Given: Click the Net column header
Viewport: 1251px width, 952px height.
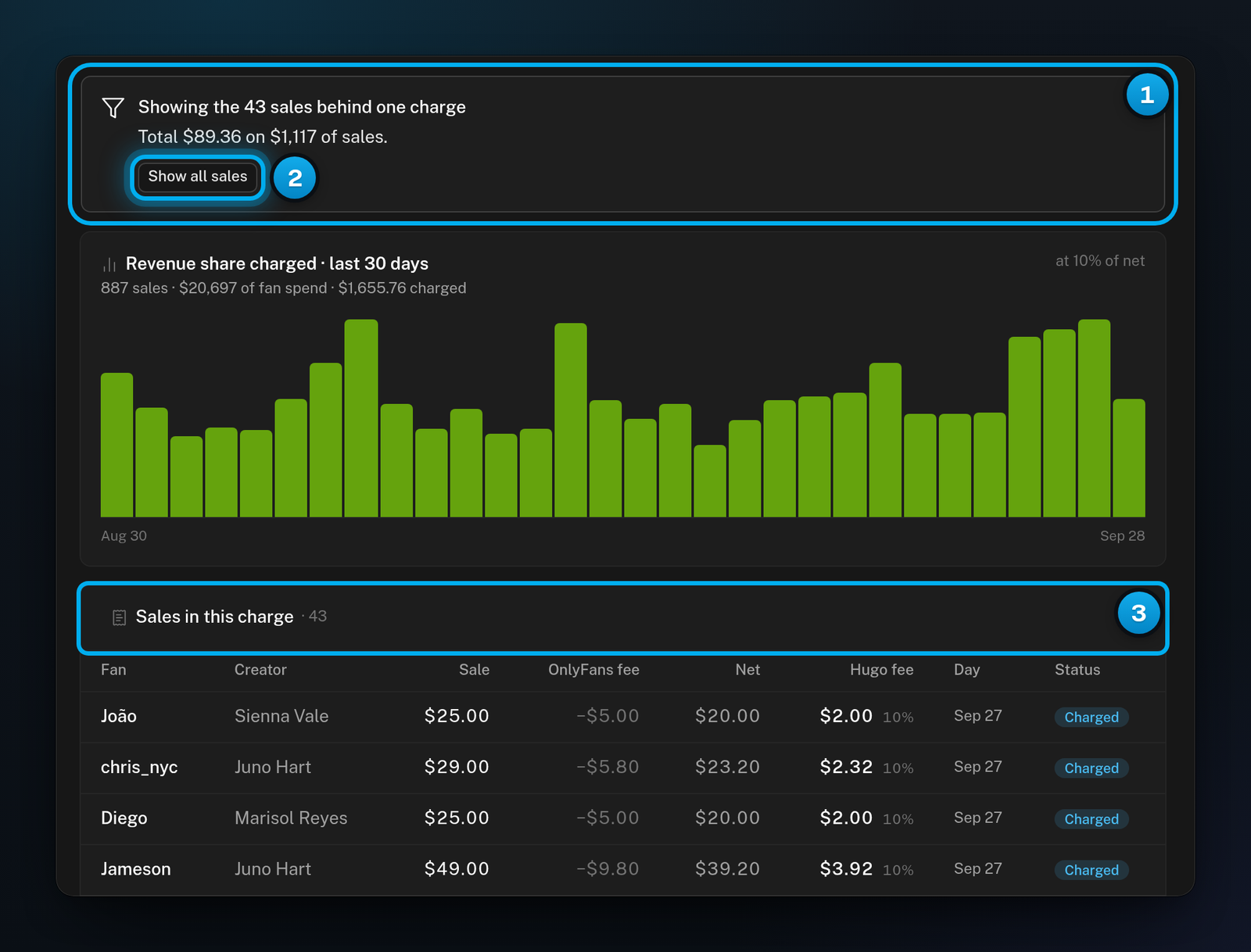Looking at the screenshot, I should point(747,670).
